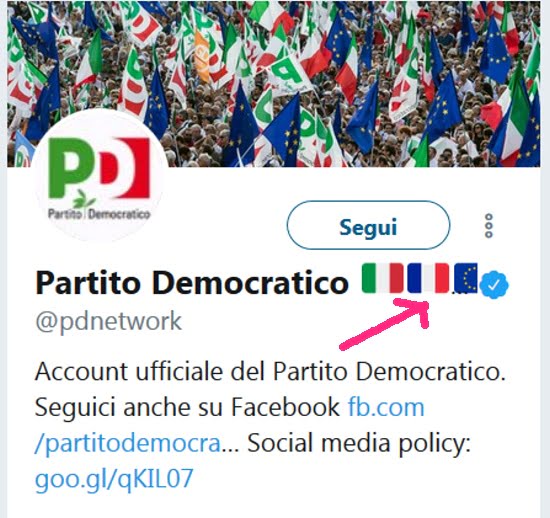Click the Account ufficiale bio sentence
The width and height of the screenshot is (550, 518).
(x=270, y=371)
